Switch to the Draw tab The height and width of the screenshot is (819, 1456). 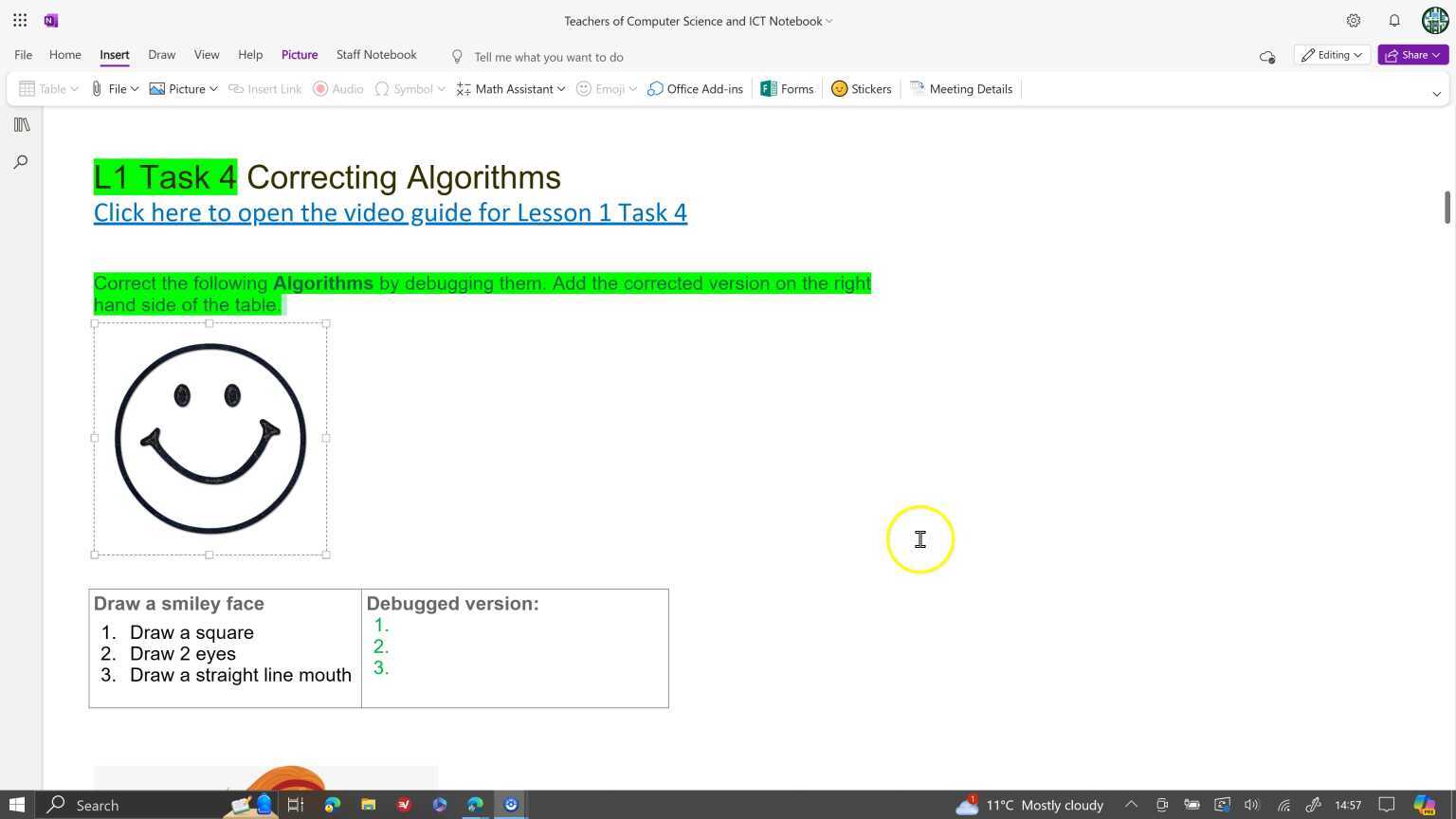click(x=161, y=54)
